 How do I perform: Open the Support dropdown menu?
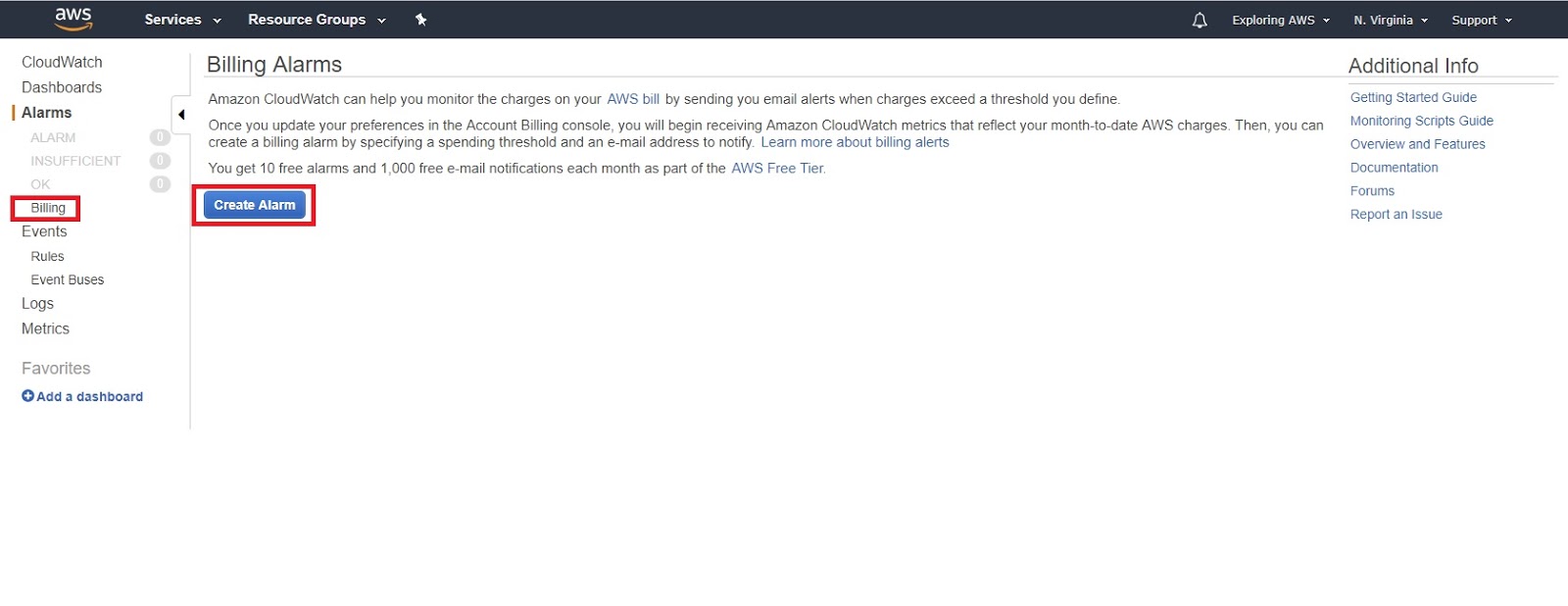(1482, 20)
